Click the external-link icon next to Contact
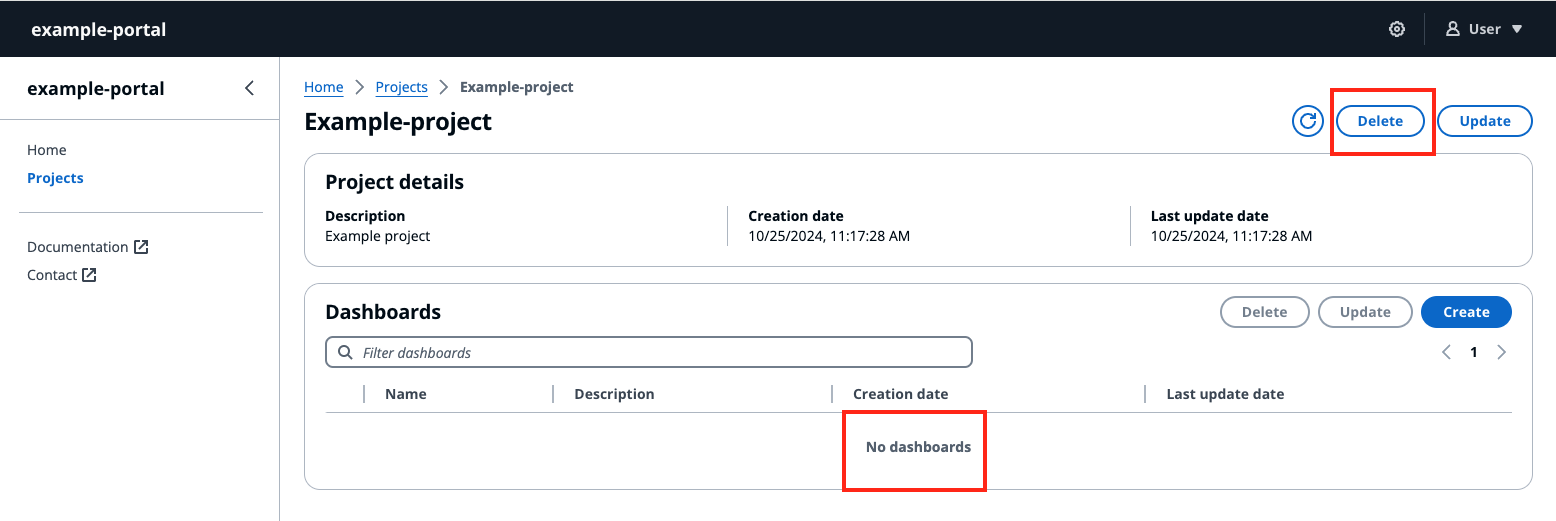The image size is (1556, 521). [x=90, y=275]
